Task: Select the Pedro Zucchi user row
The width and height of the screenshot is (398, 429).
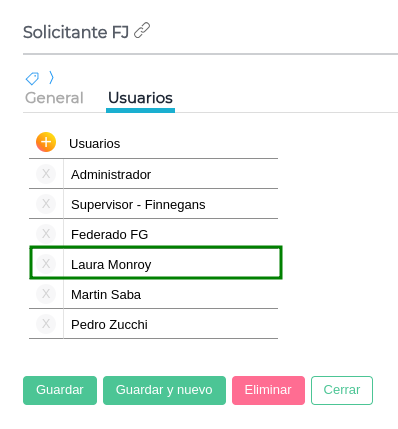Action: point(153,324)
